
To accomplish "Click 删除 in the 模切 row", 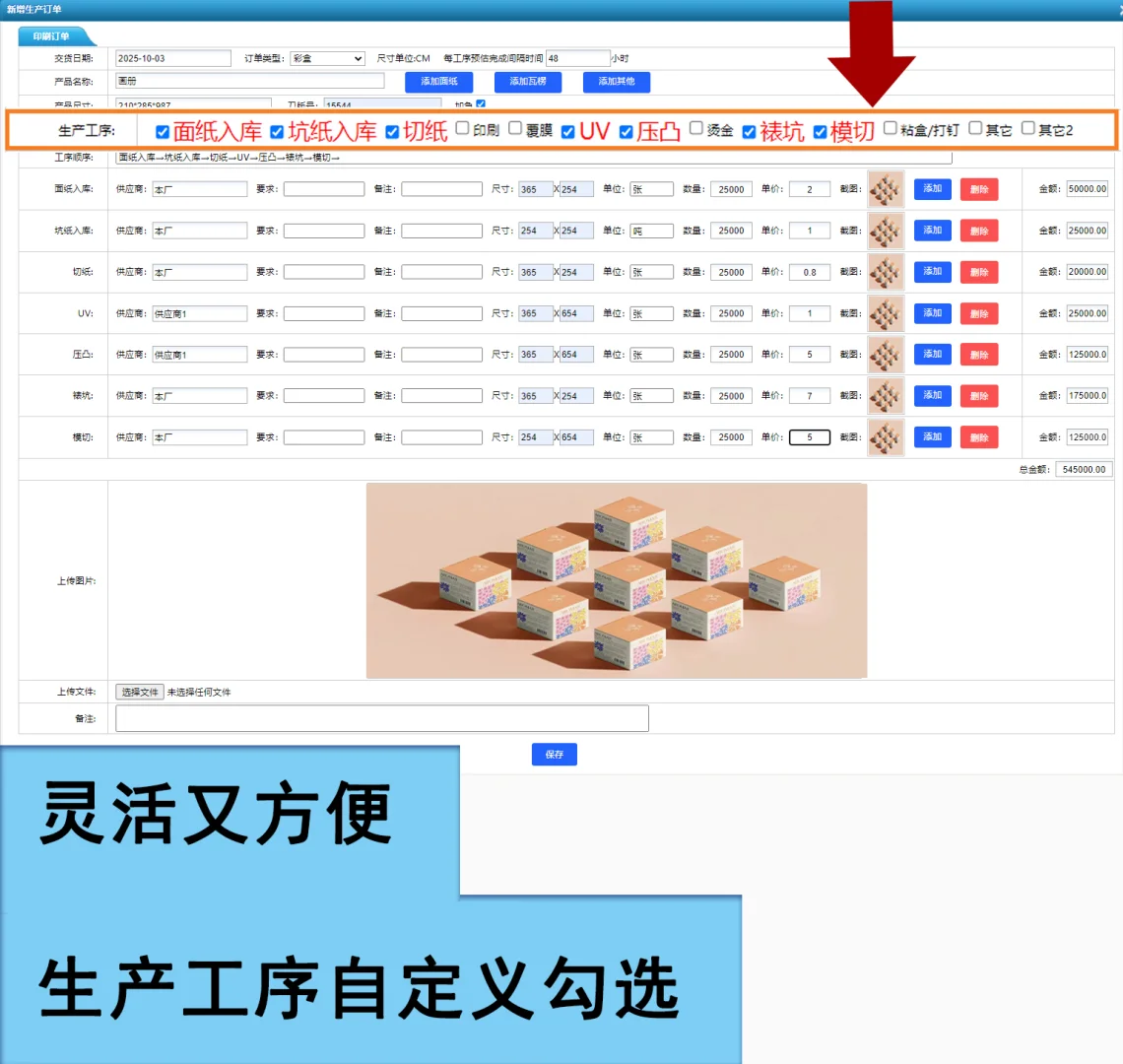I will click(x=978, y=436).
